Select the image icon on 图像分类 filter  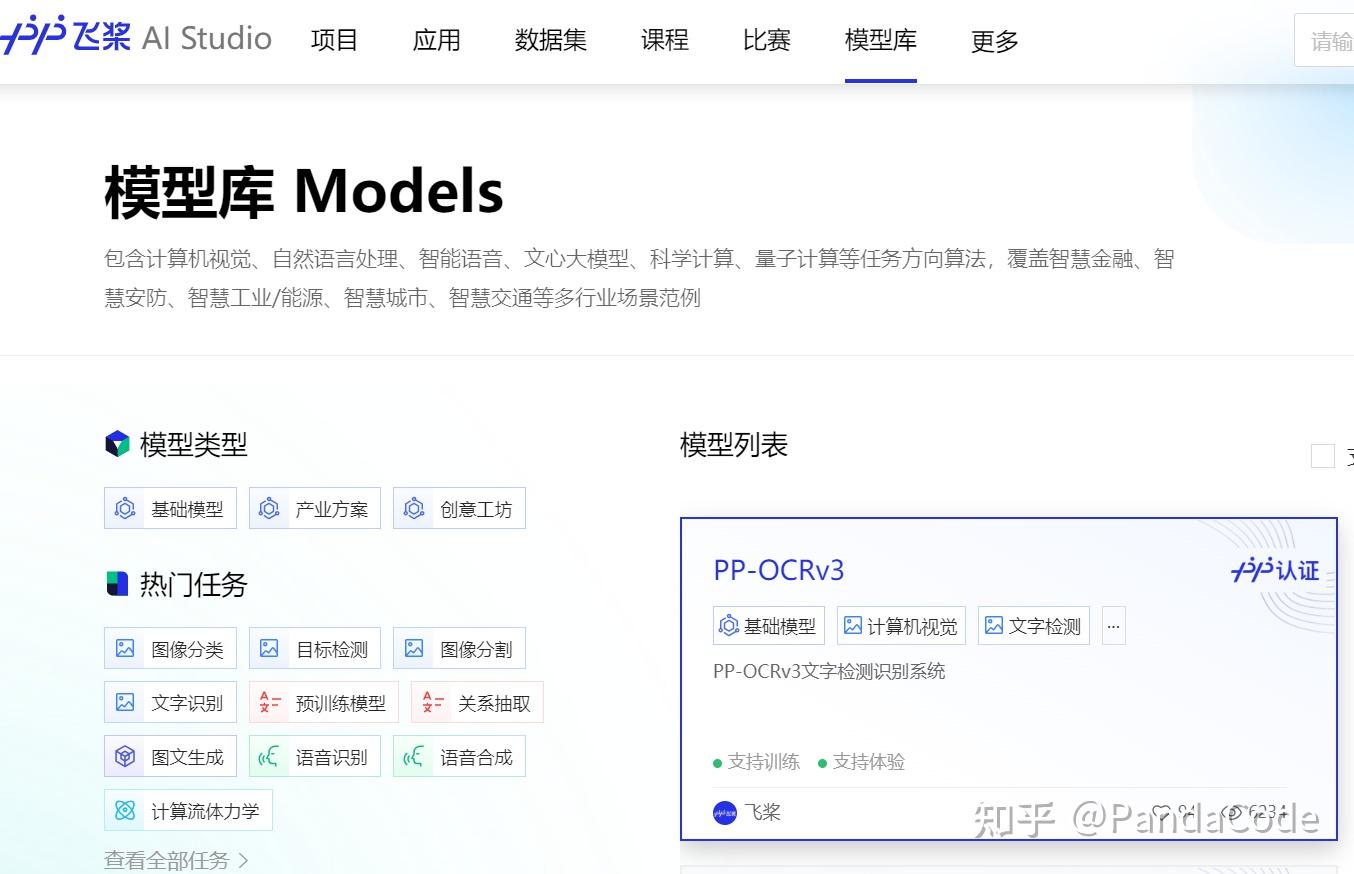[126, 648]
